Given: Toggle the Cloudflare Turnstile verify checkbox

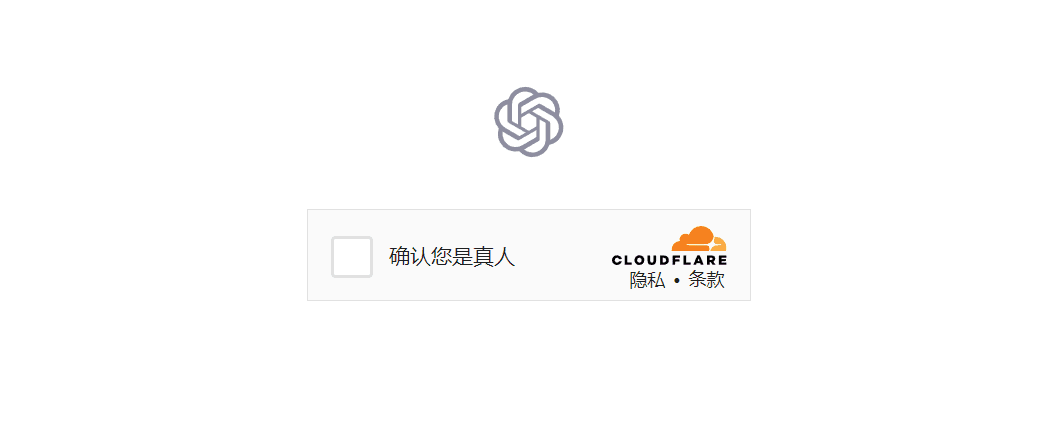Looking at the screenshot, I should pos(352,257).
